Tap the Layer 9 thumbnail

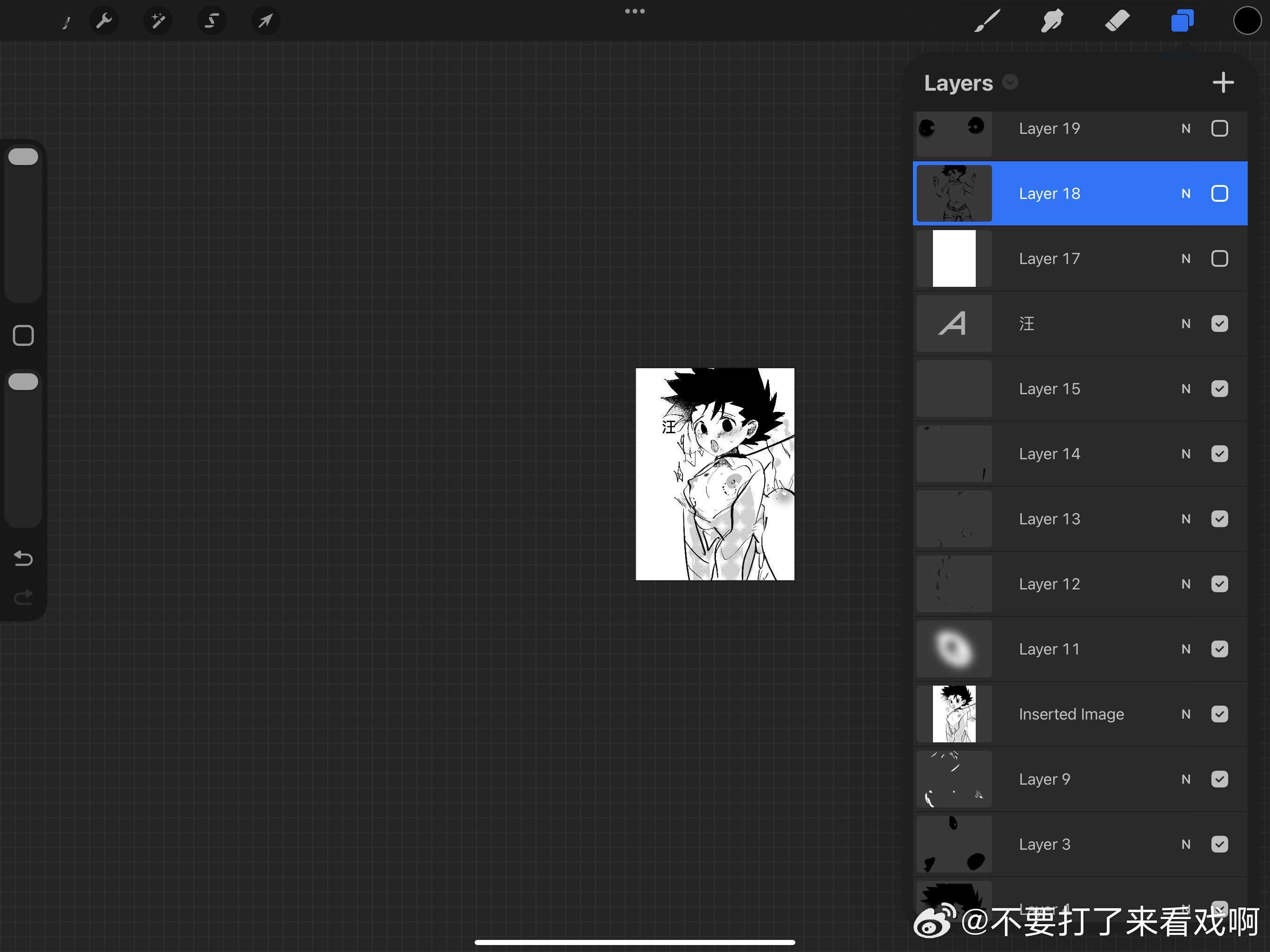(953, 779)
